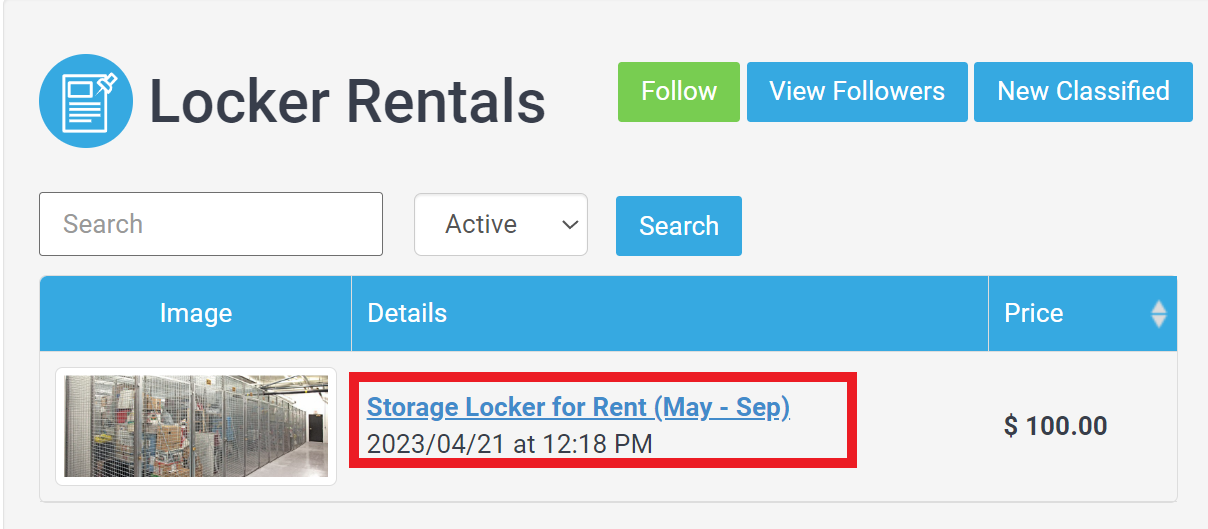Viewport: 1208px width, 529px height.
Task: Create a New Classified
Action: (1083, 92)
